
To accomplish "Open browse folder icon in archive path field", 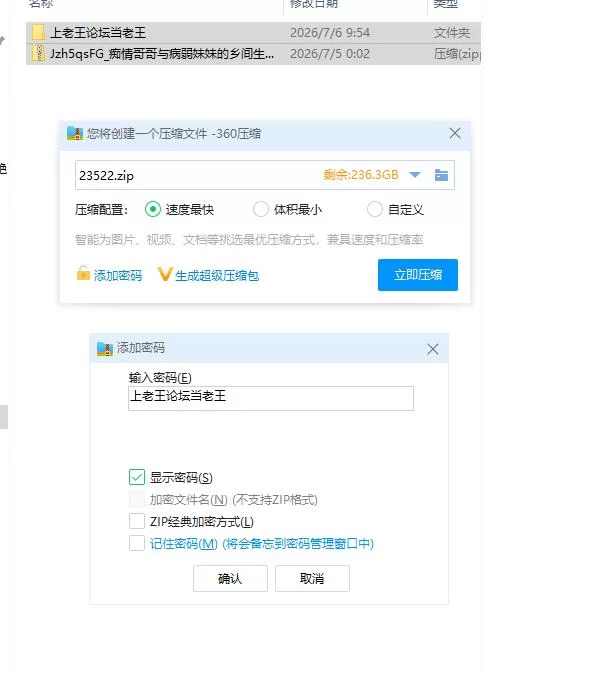I will 441,175.
